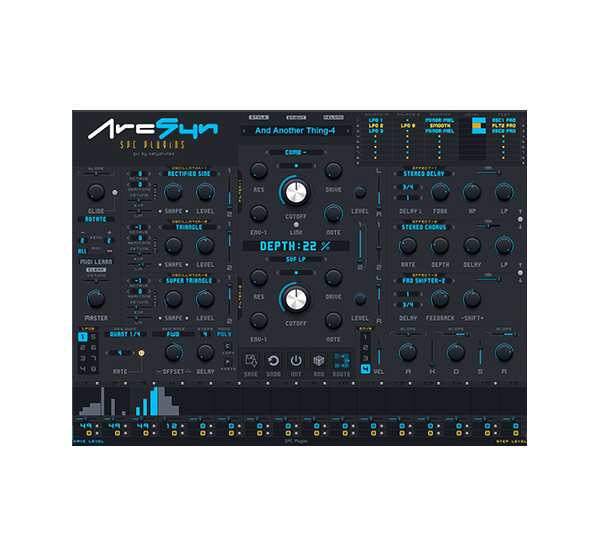The width and height of the screenshot is (600, 543).
Task: Toggle the Glide switch dot
Action: pos(114,192)
